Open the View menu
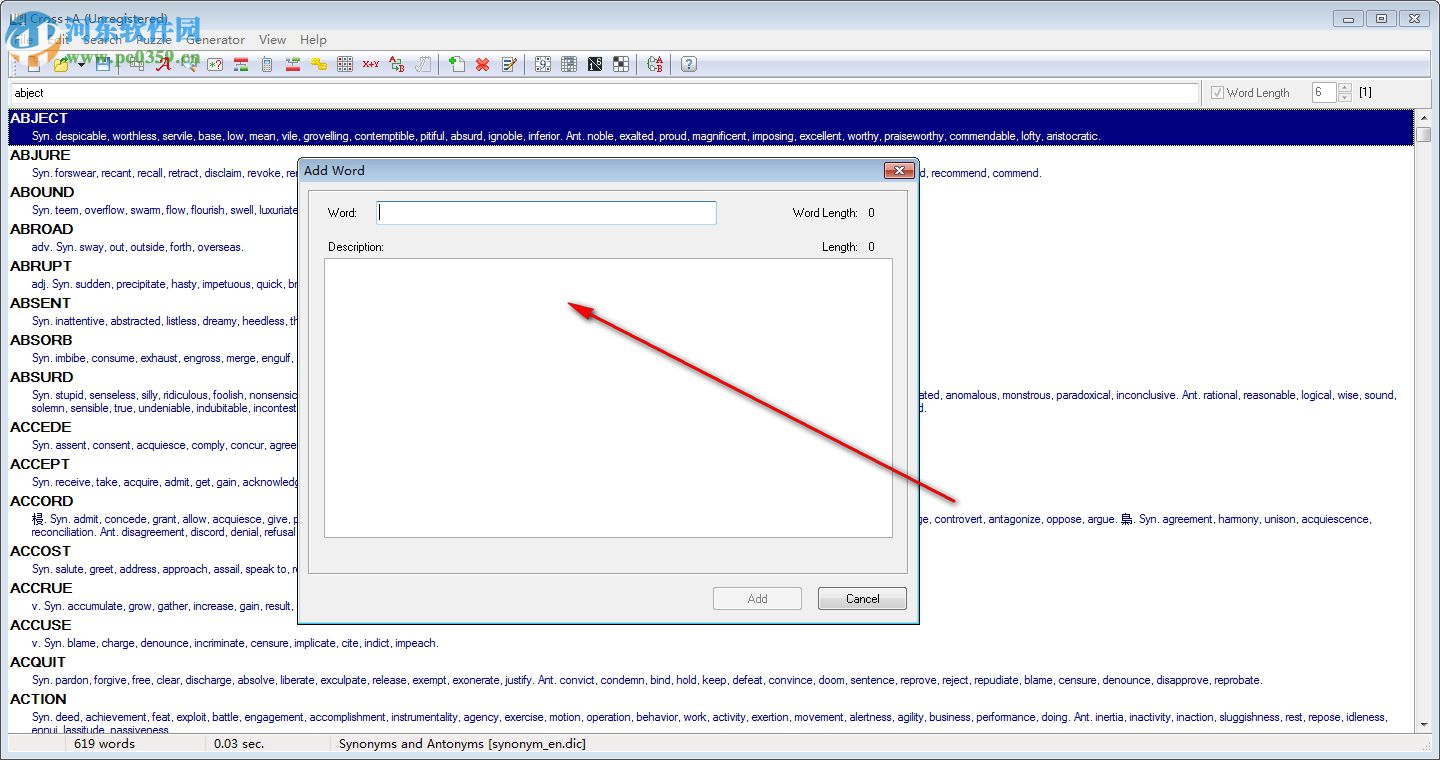Screen dimensions: 1440x760 (x=272, y=40)
